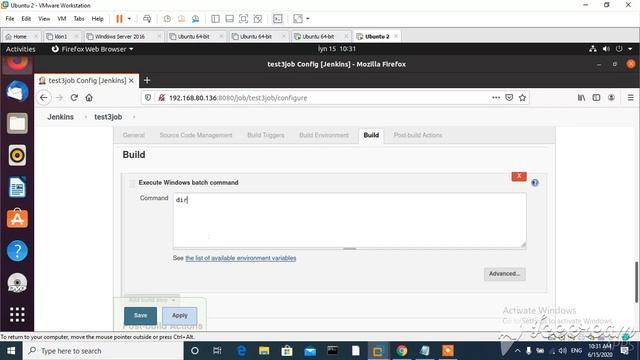Click inside the Command text area
640x360 pixels.
349,221
